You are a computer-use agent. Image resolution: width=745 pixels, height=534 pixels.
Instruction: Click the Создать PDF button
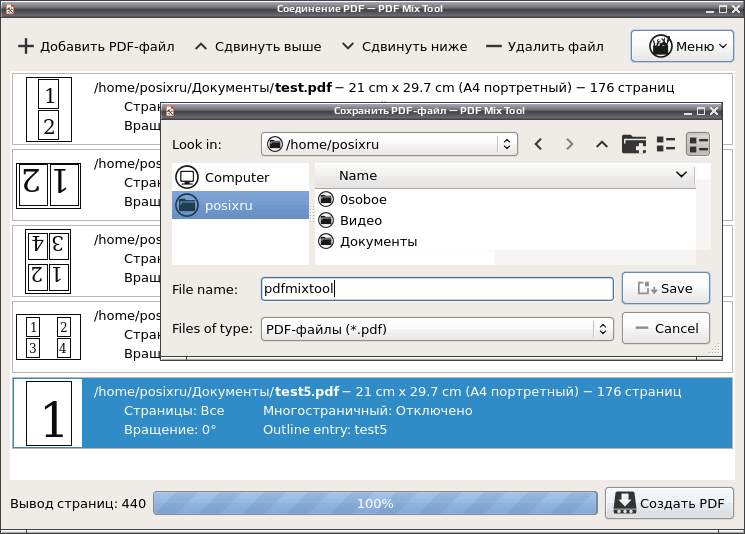[x=669, y=503]
